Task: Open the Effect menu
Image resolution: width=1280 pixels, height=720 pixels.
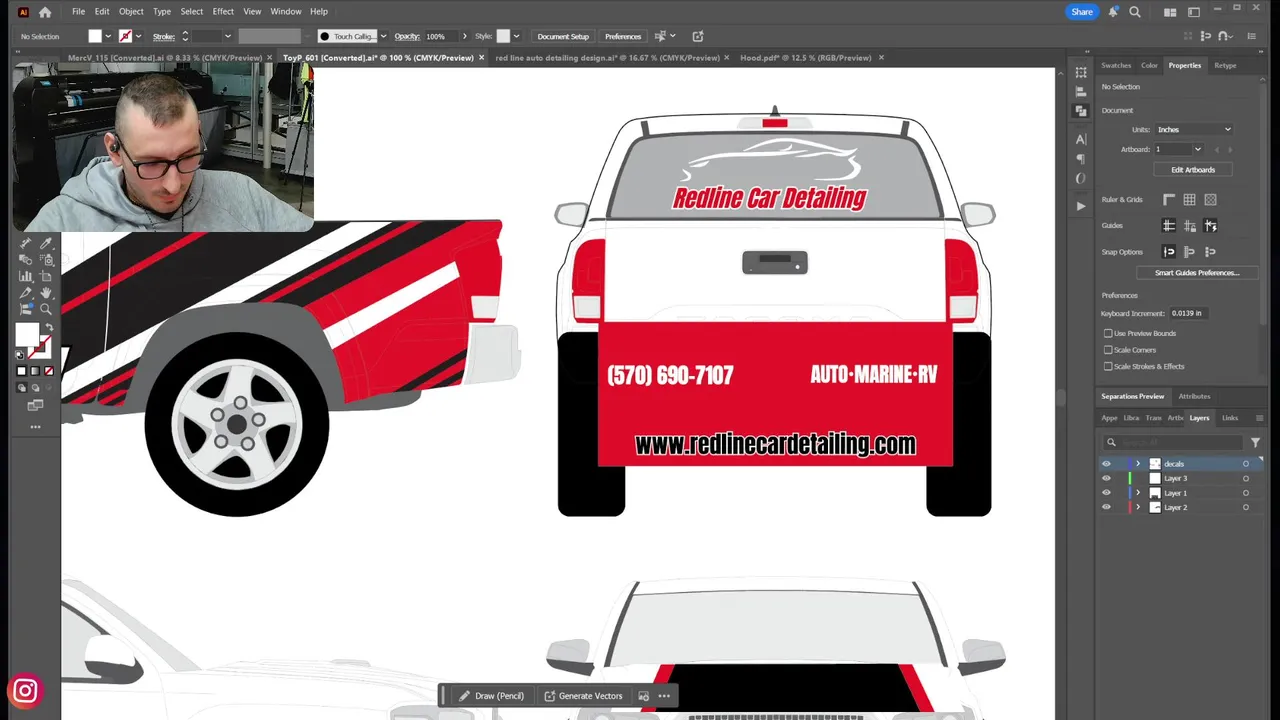Action: click(x=223, y=12)
